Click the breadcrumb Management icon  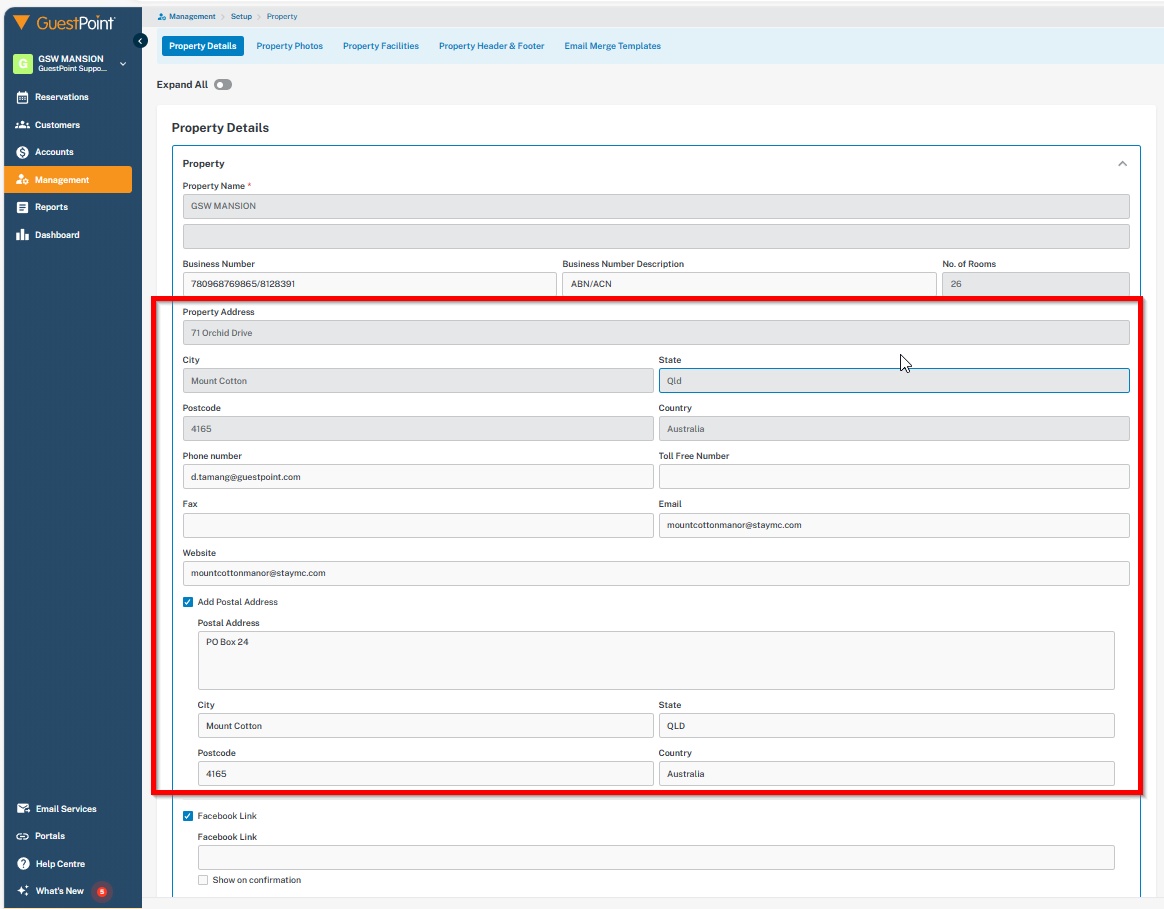pyautogui.click(x=162, y=16)
